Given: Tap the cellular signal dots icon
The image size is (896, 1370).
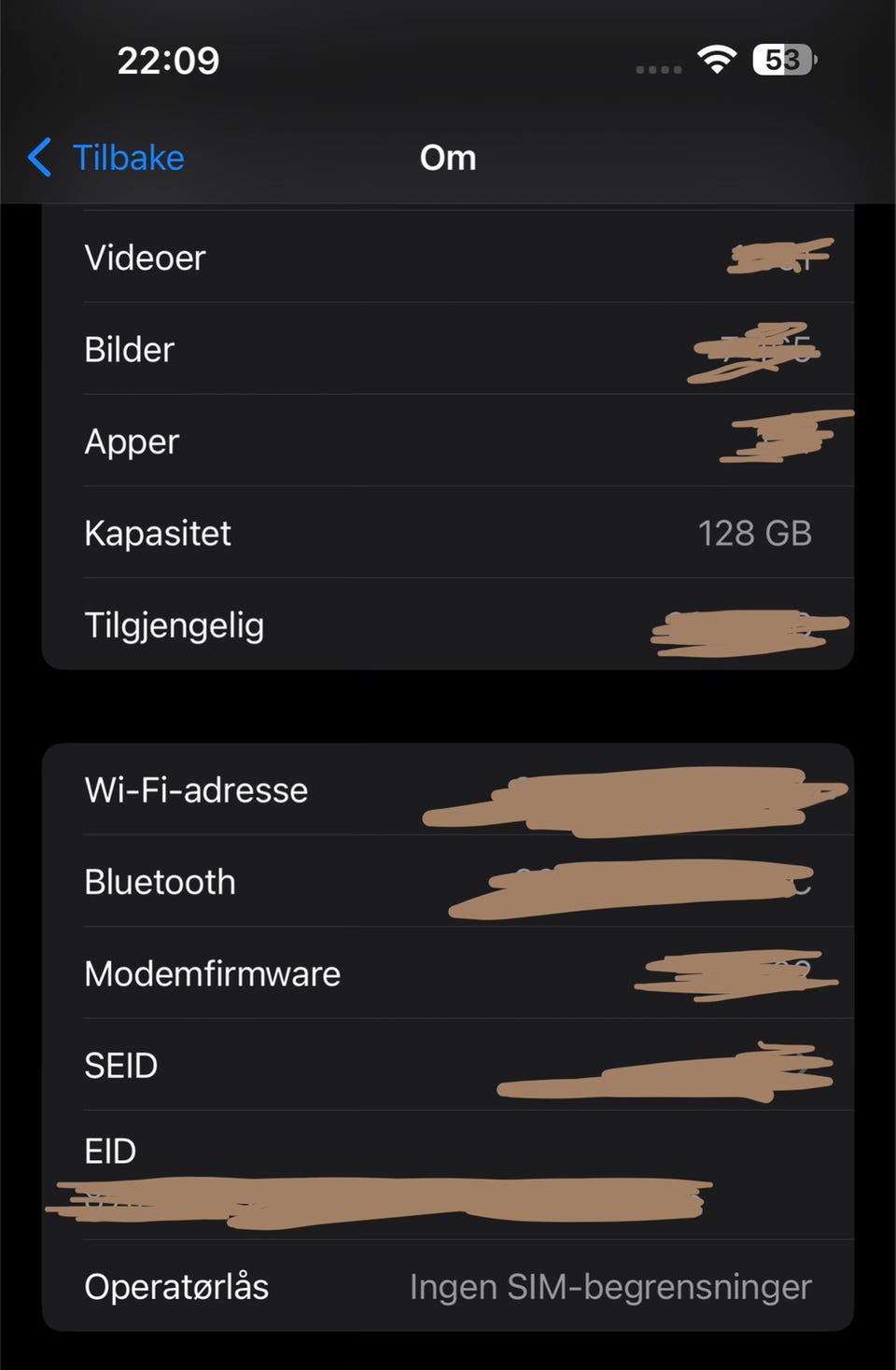Looking at the screenshot, I should 658,69.
